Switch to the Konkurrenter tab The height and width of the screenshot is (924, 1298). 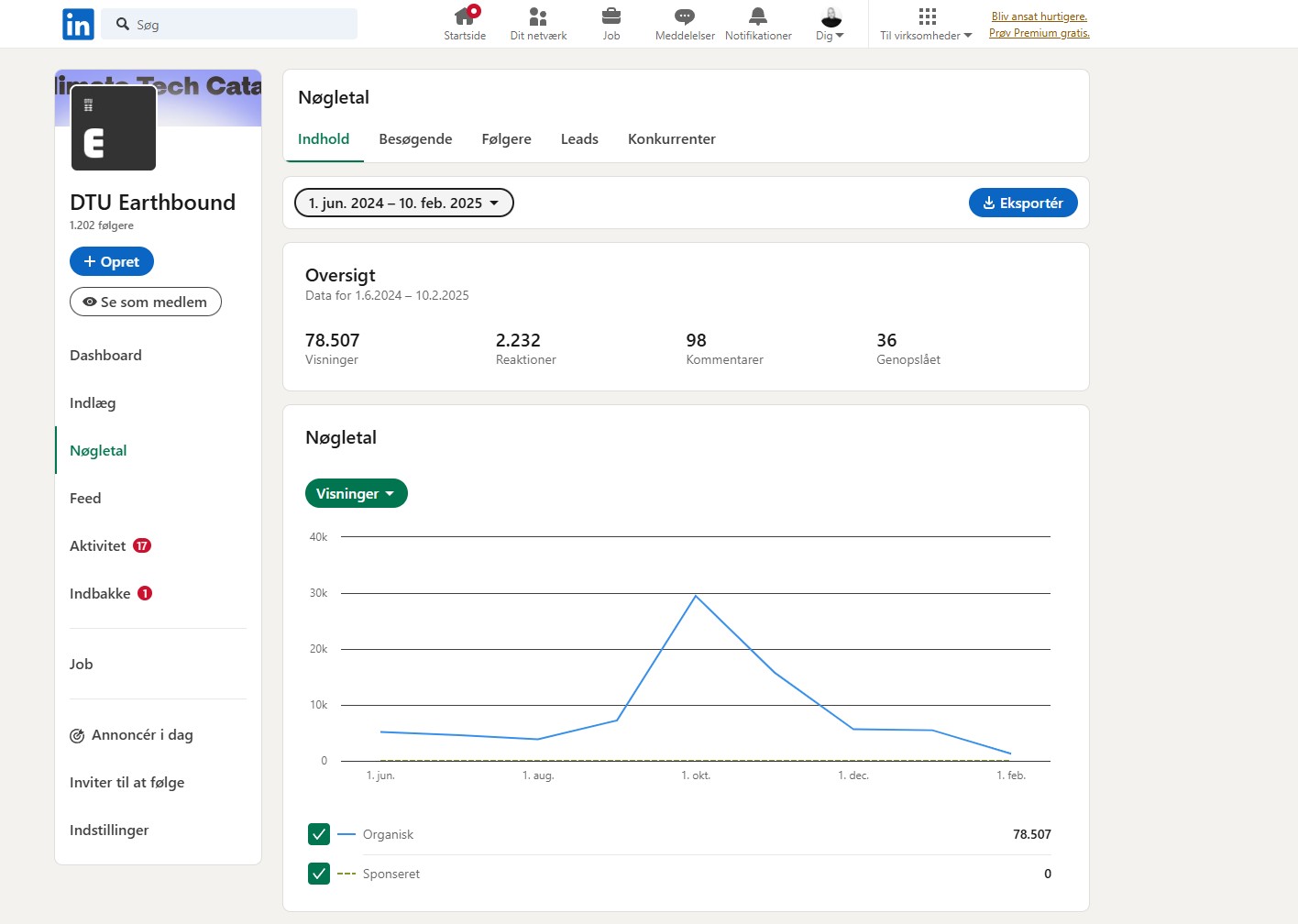(x=671, y=138)
